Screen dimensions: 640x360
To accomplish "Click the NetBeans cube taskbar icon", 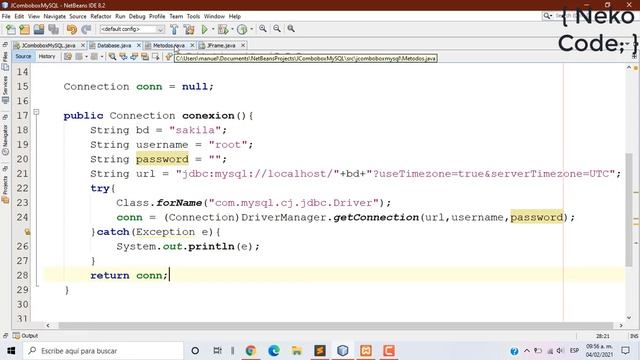I will pyautogui.click(x=342, y=351).
